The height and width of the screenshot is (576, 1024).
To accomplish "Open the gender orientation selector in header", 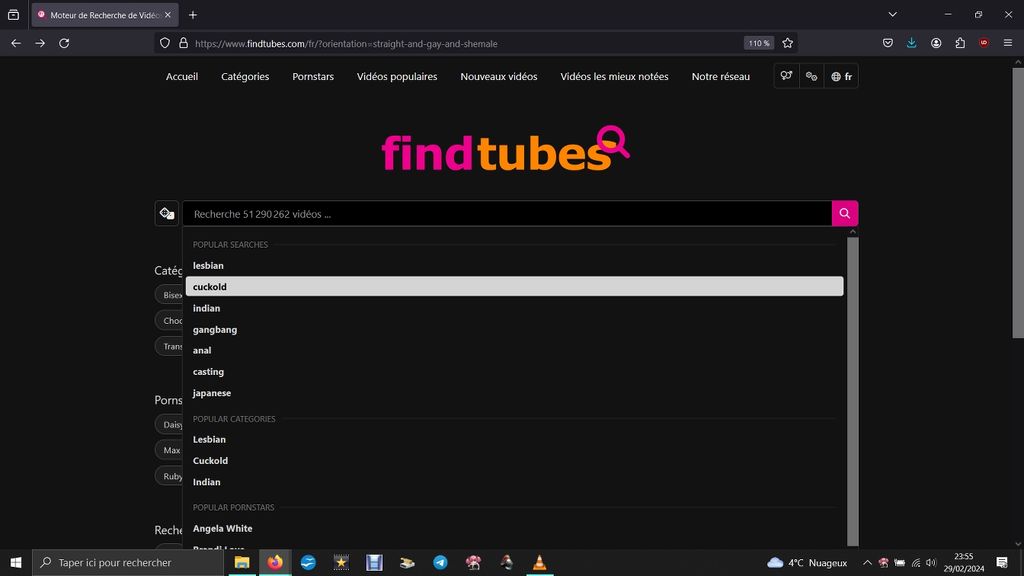I will [x=787, y=76].
